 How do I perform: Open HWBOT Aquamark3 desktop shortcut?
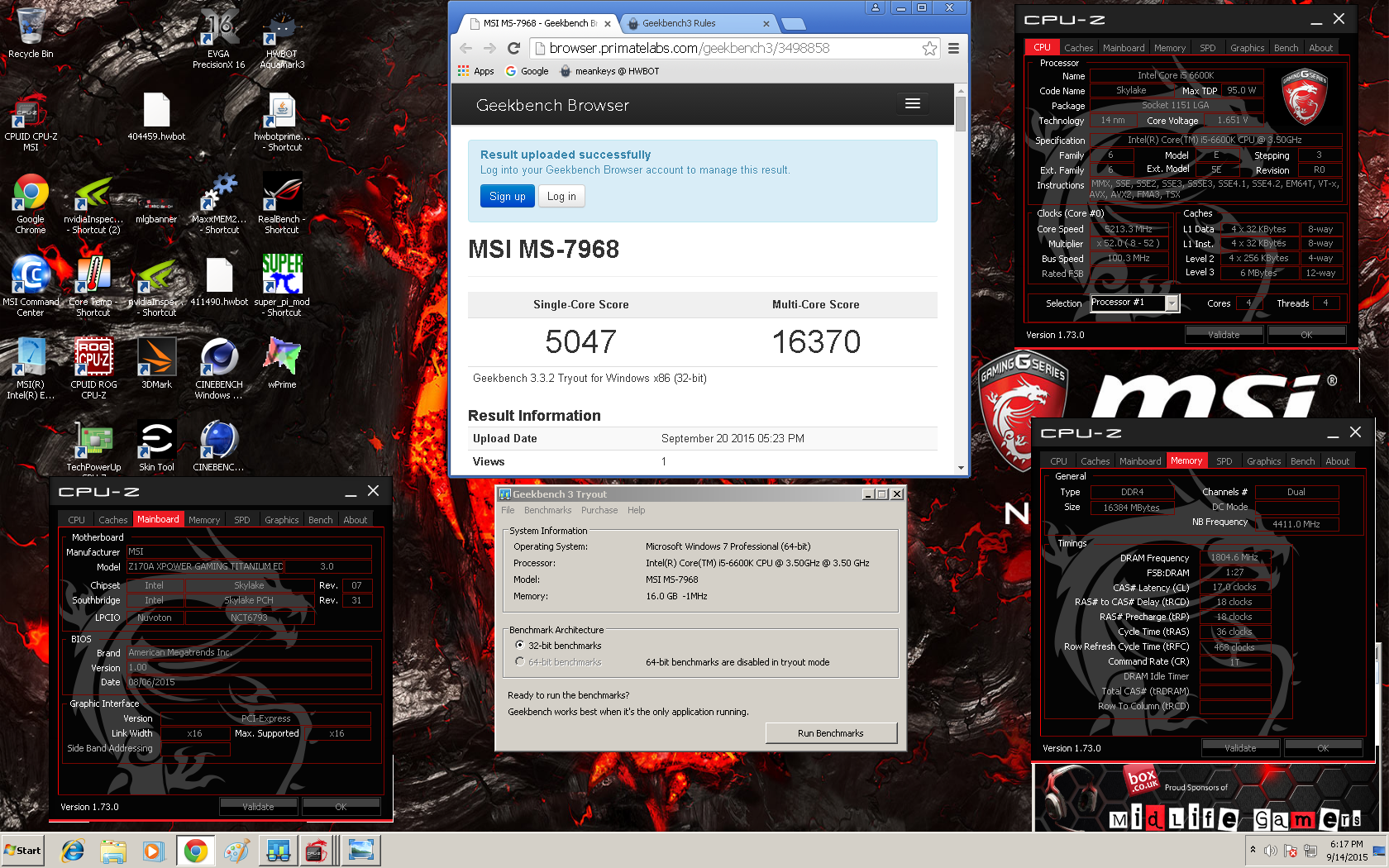(282, 38)
